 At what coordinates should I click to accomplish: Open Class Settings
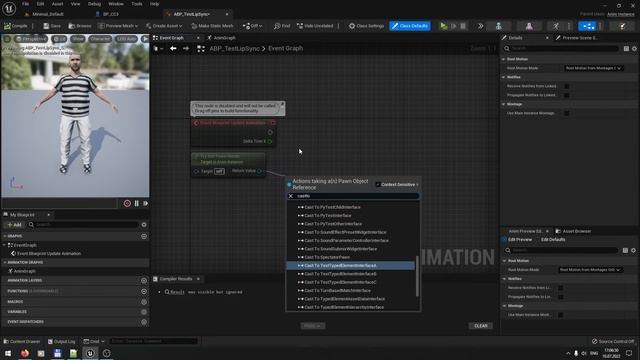366,26
